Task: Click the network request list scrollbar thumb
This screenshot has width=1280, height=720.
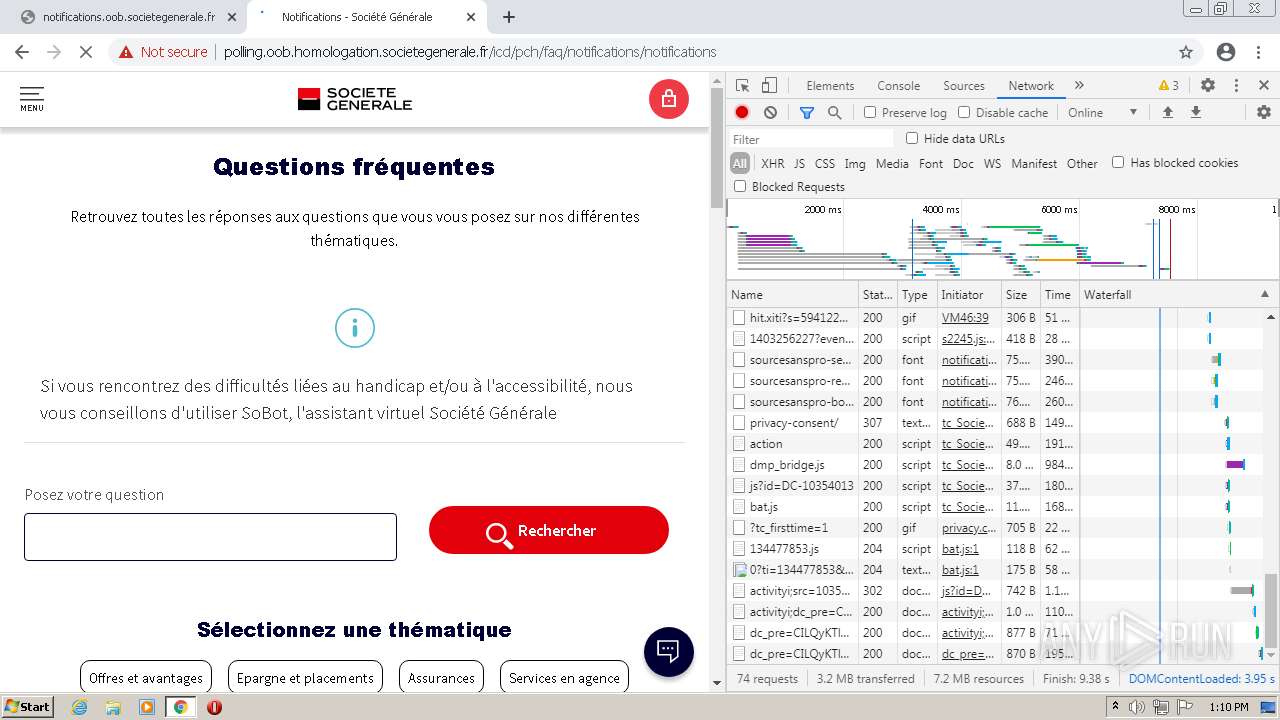Action: pyautogui.click(x=1271, y=610)
